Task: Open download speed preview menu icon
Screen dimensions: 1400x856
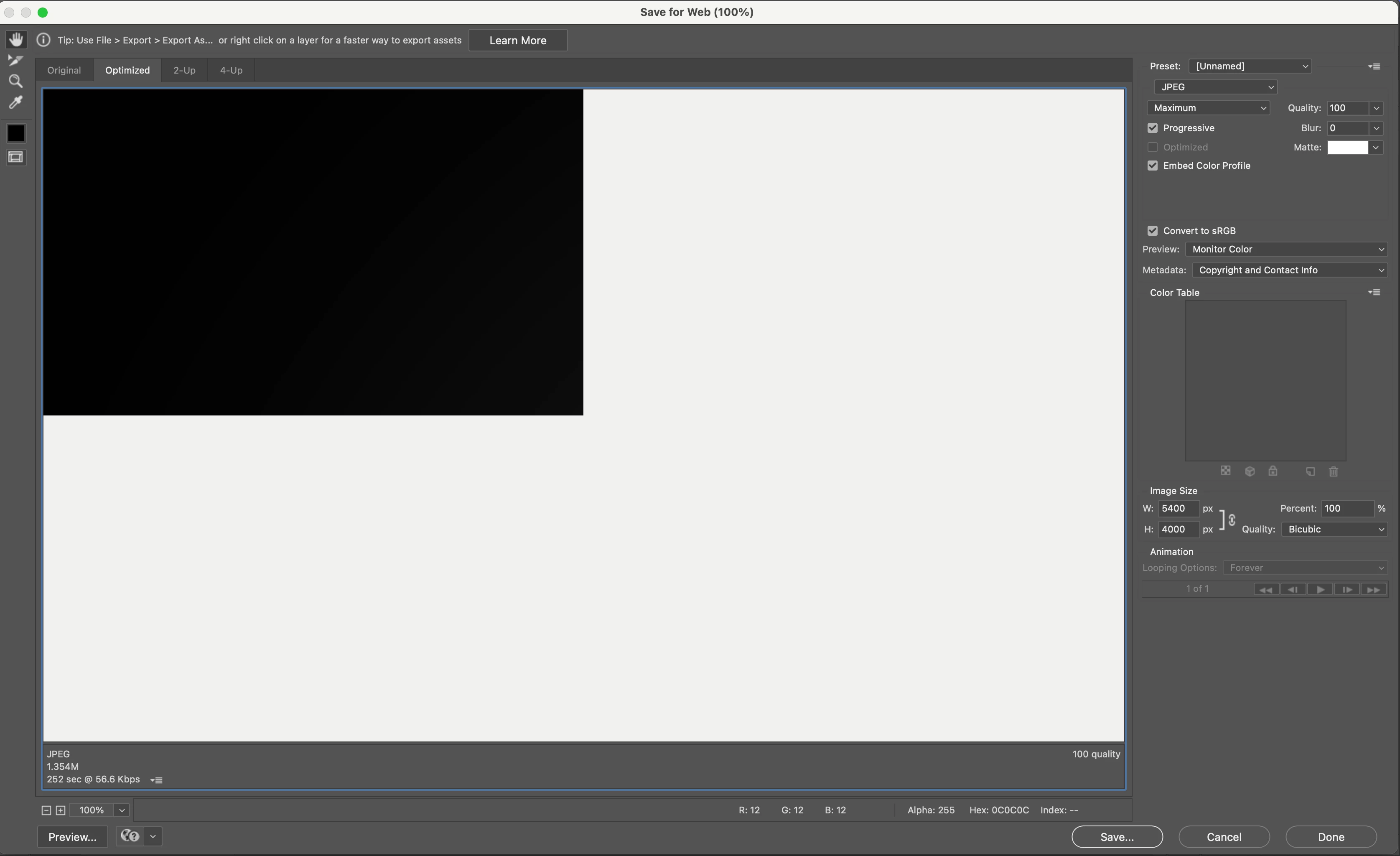Action: point(157,780)
